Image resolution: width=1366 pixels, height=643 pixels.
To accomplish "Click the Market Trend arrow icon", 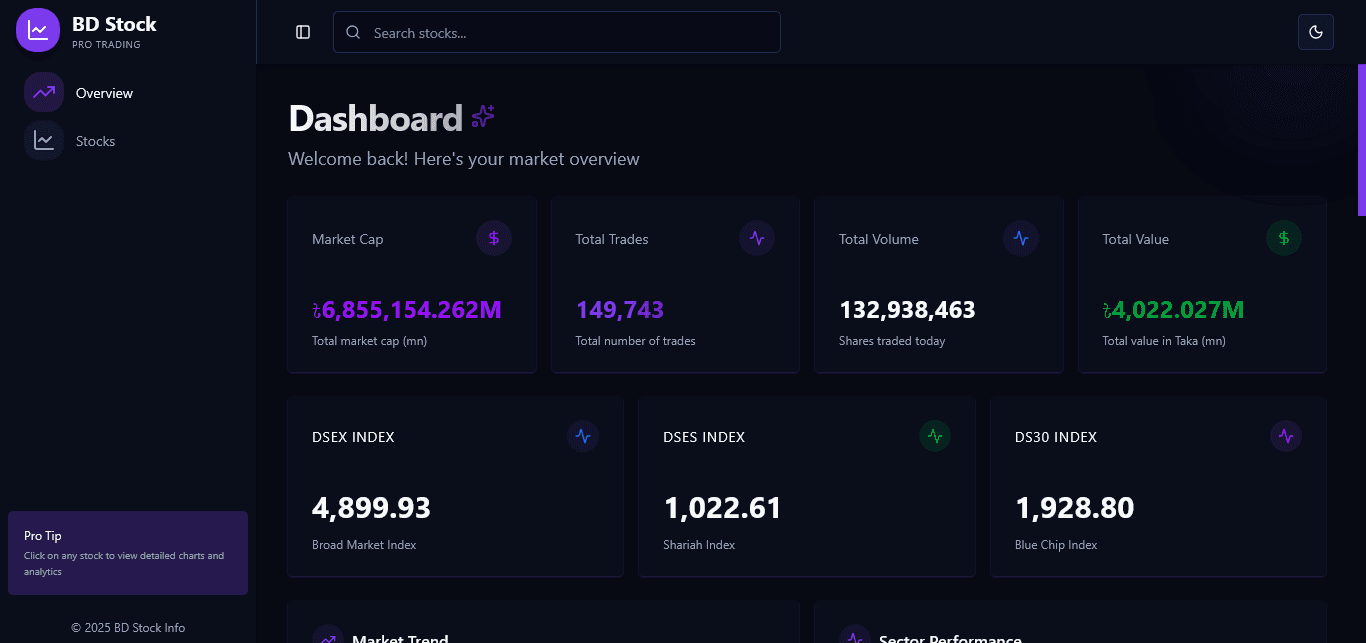I will coord(328,639).
